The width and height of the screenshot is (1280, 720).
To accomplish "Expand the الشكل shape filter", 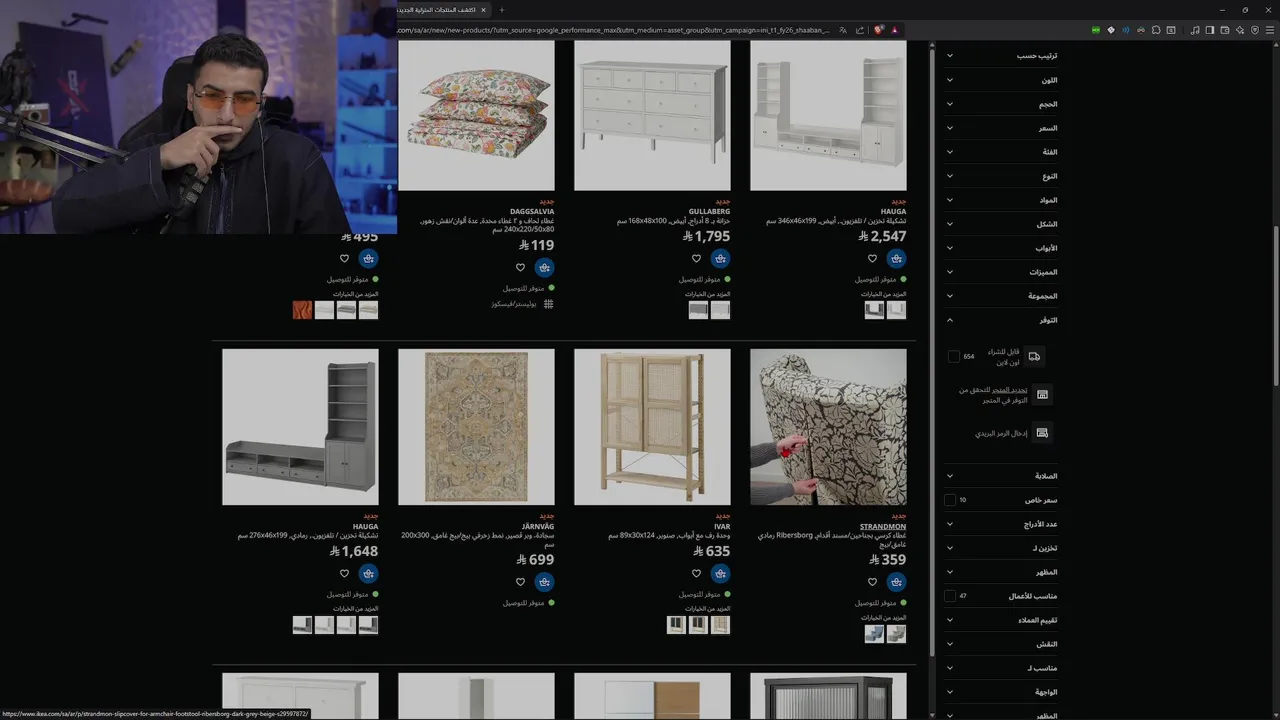I will [1001, 224].
